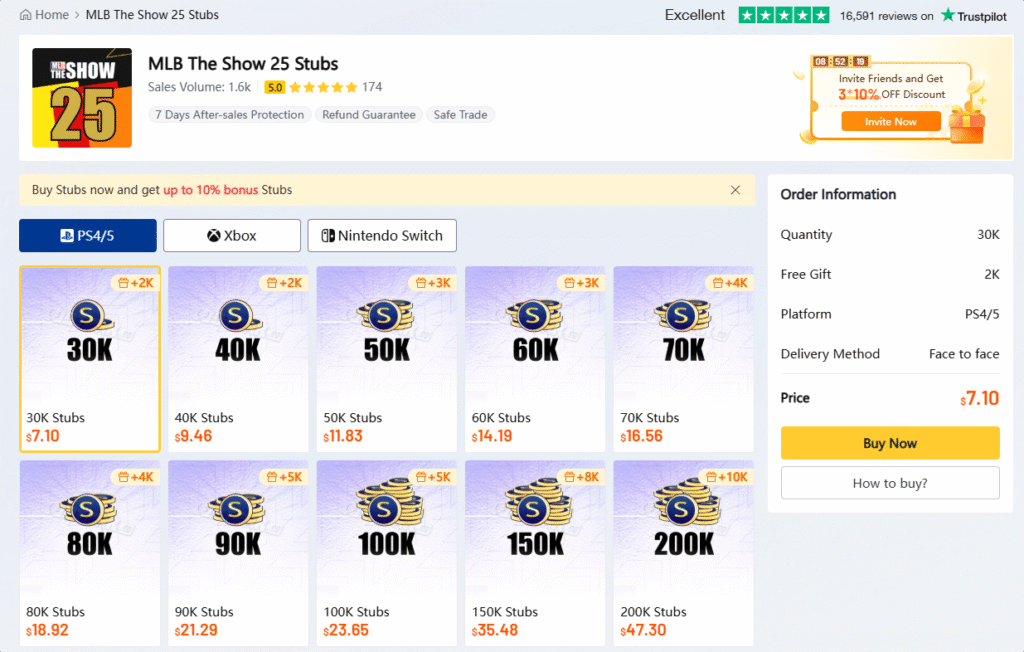This screenshot has height=652, width=1024.
Task: Pick the 200K Stubs package
Action: [x=684, y=553]
